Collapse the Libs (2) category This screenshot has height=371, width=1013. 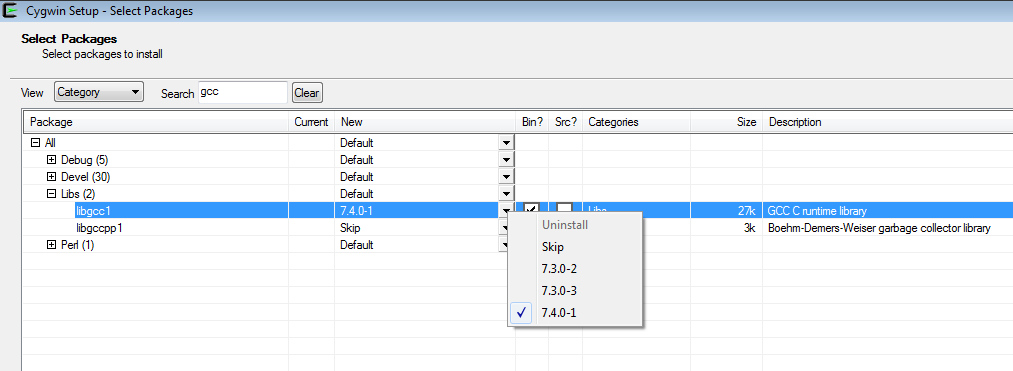(52, 193)
